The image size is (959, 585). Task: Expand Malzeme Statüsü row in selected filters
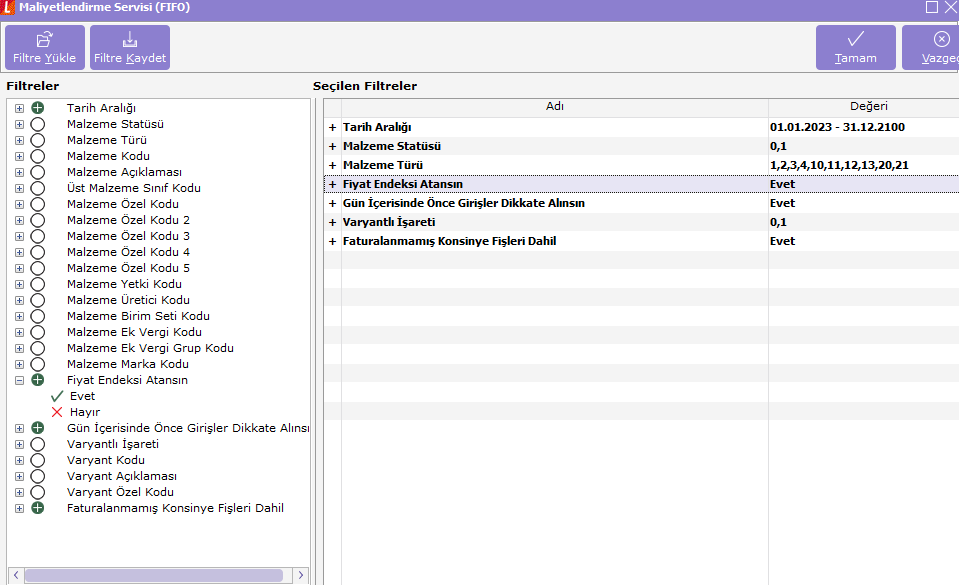point(332,146)
